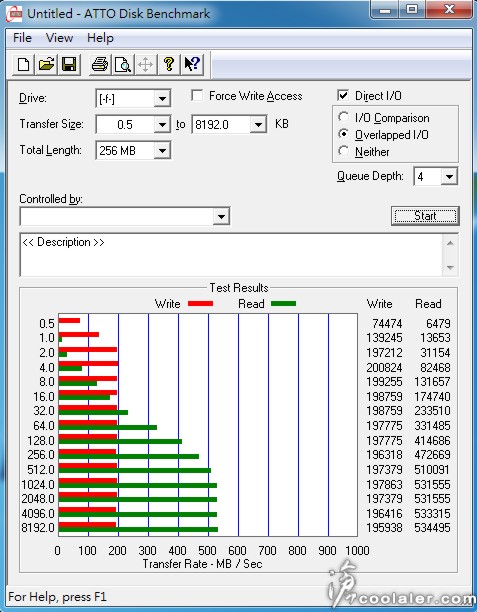This screenshot has height=612, width=477.
Task: Open Queue Depth dropdown
Action: [449, 177]
